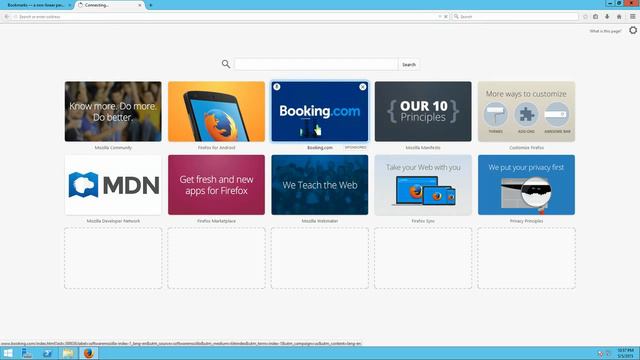
Task: Open the Privacy Principles tile
Action: tap(526, 185)
